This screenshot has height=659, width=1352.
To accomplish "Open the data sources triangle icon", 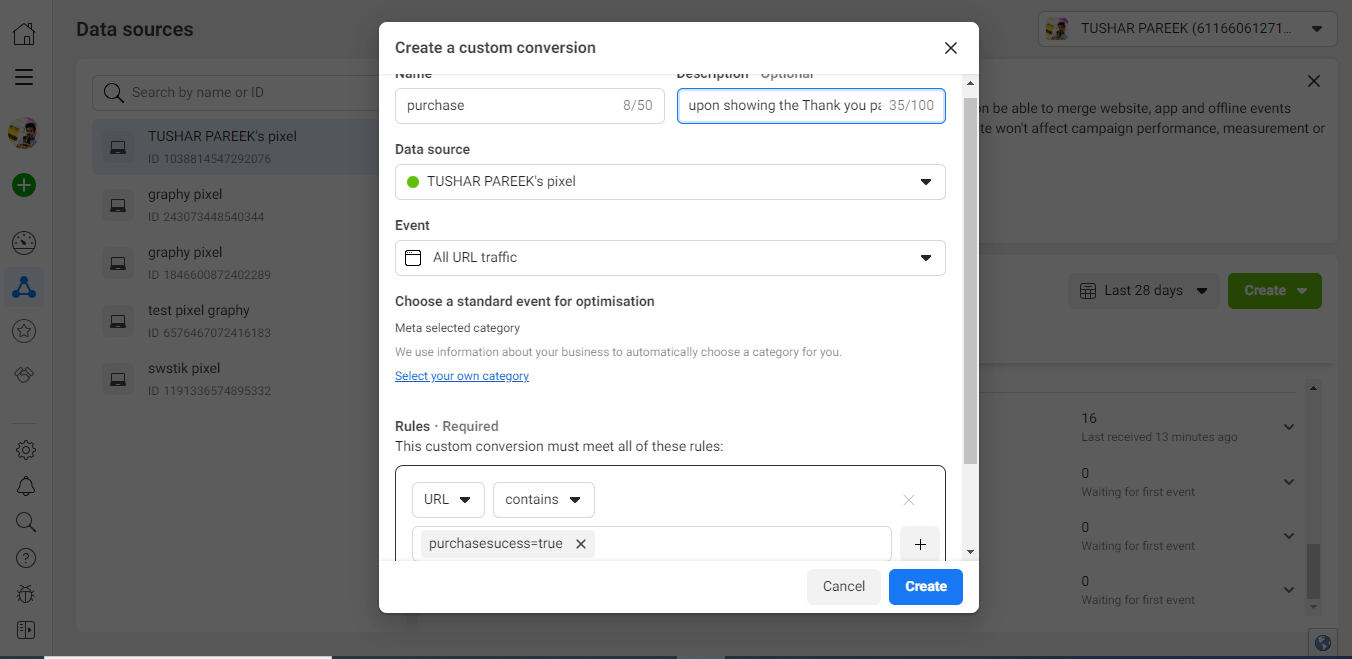I will tap(26, 289).
